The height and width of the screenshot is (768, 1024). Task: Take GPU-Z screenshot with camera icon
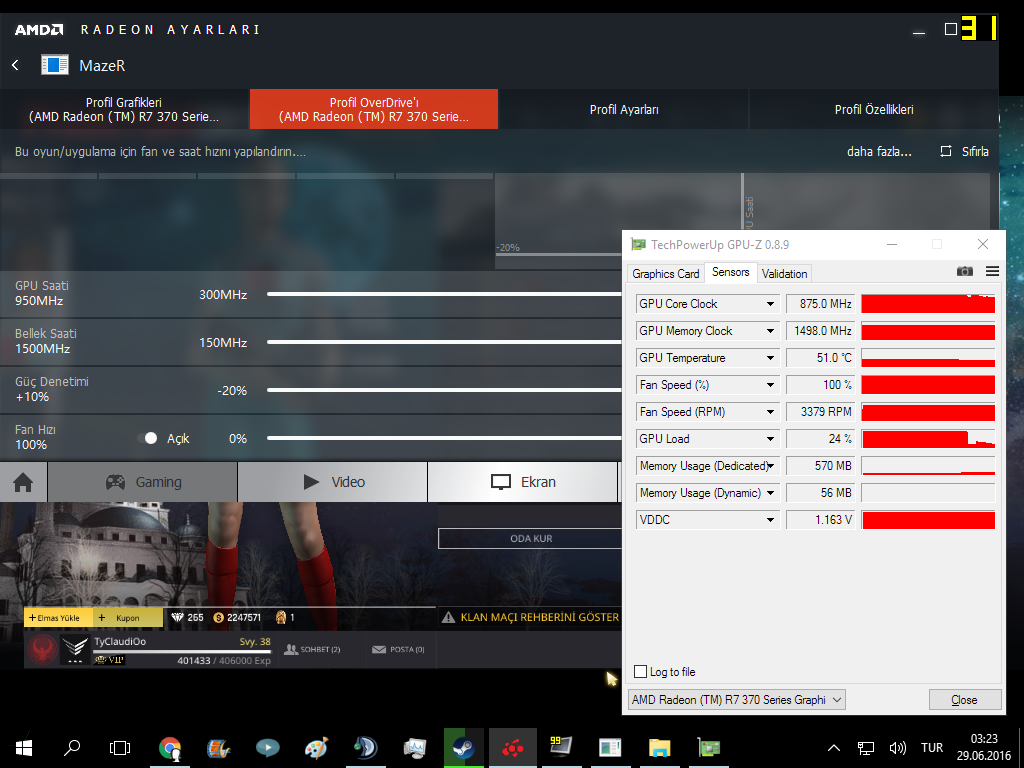click(x=965, y=271)
